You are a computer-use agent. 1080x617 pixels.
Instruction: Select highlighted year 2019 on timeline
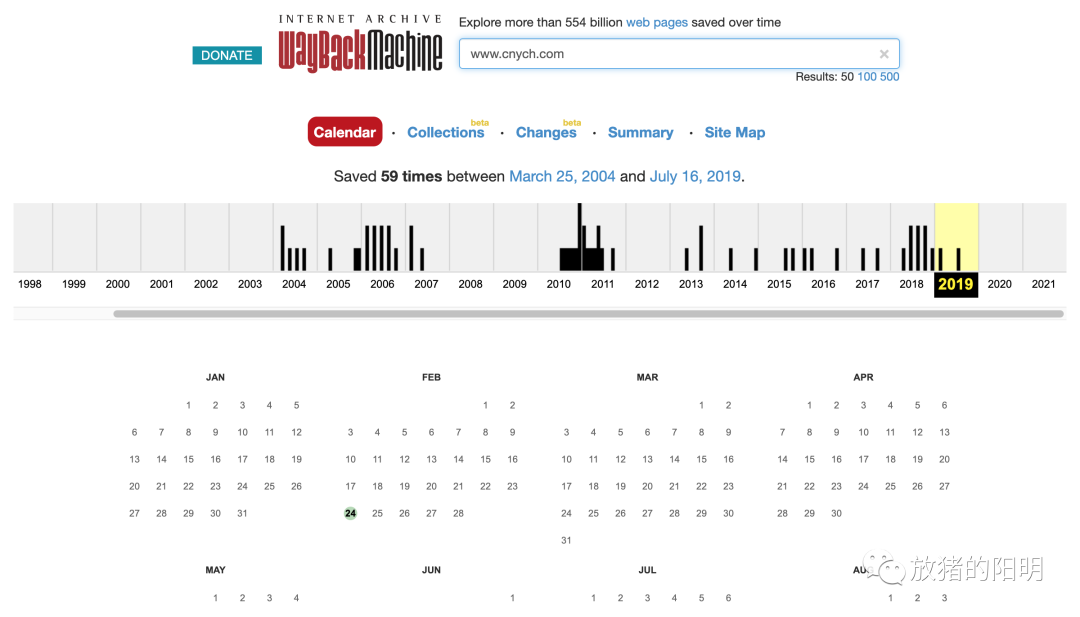click(955, 284)
